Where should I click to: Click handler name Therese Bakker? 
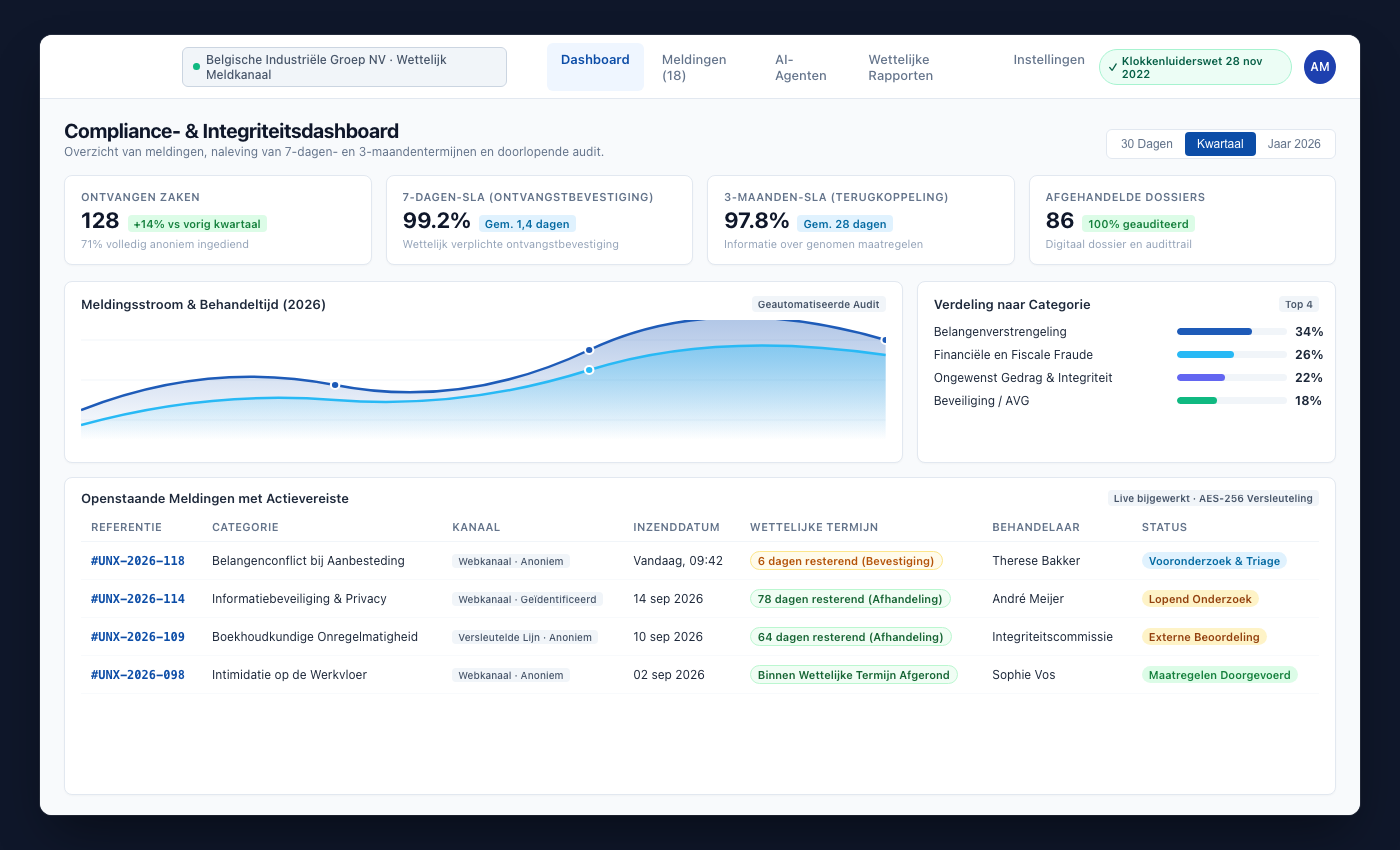(1036, 561)
